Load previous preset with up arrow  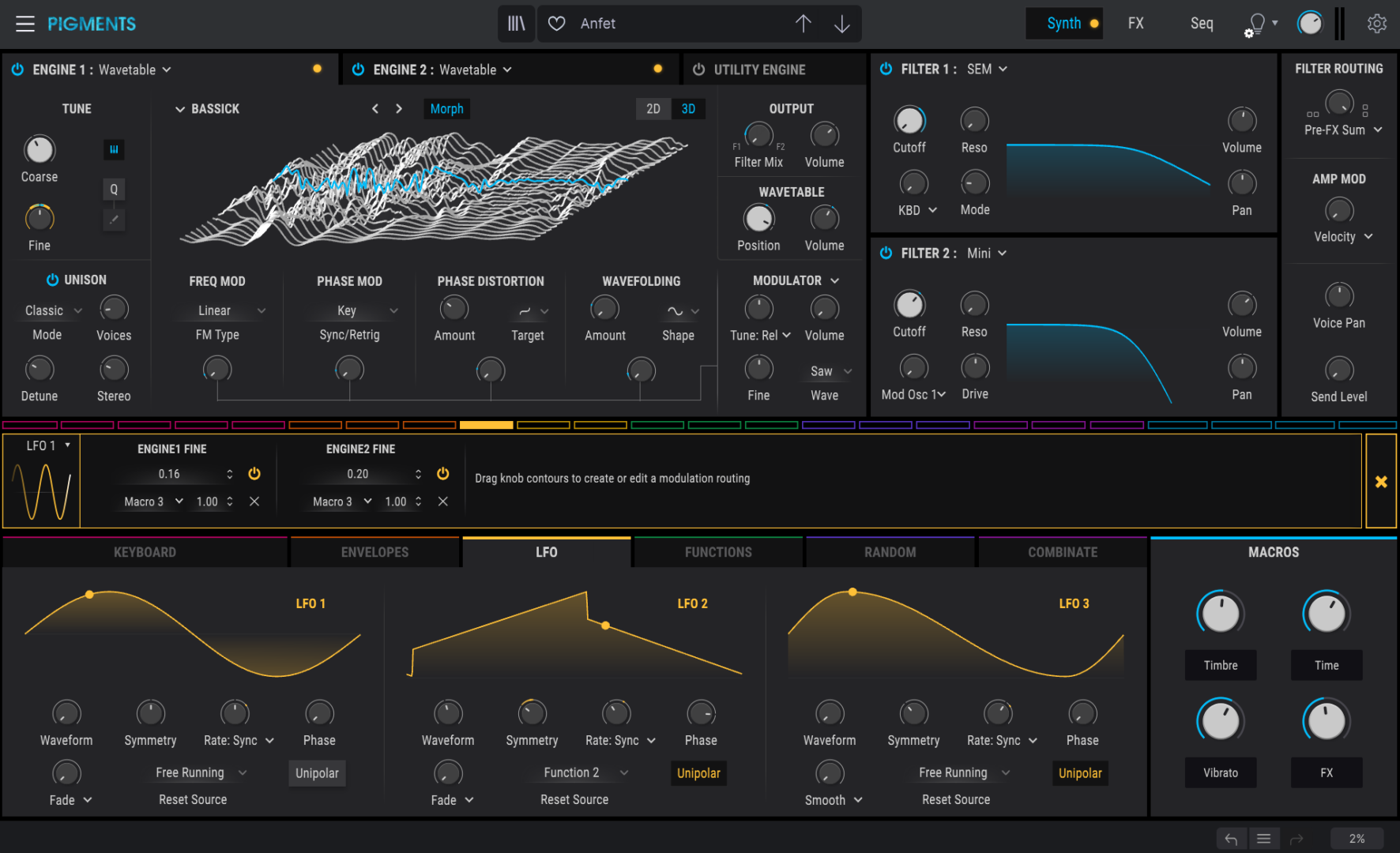point(803,24)
